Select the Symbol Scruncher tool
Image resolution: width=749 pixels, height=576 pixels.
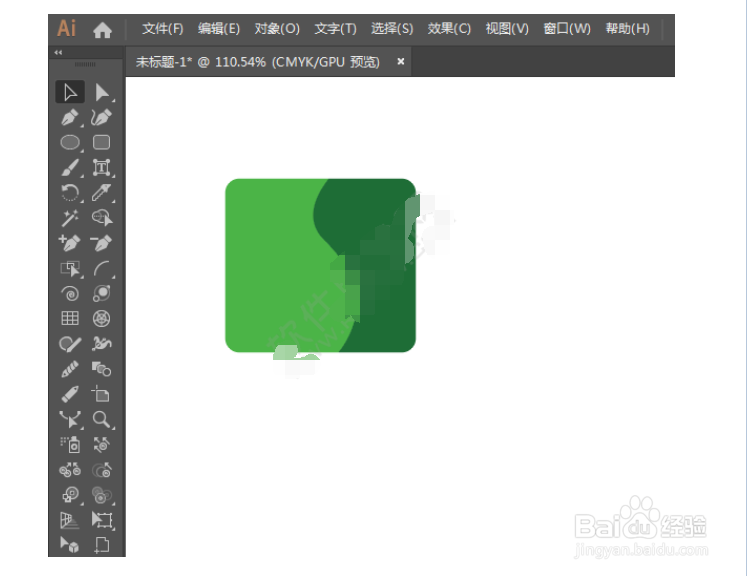coord(70,470)
